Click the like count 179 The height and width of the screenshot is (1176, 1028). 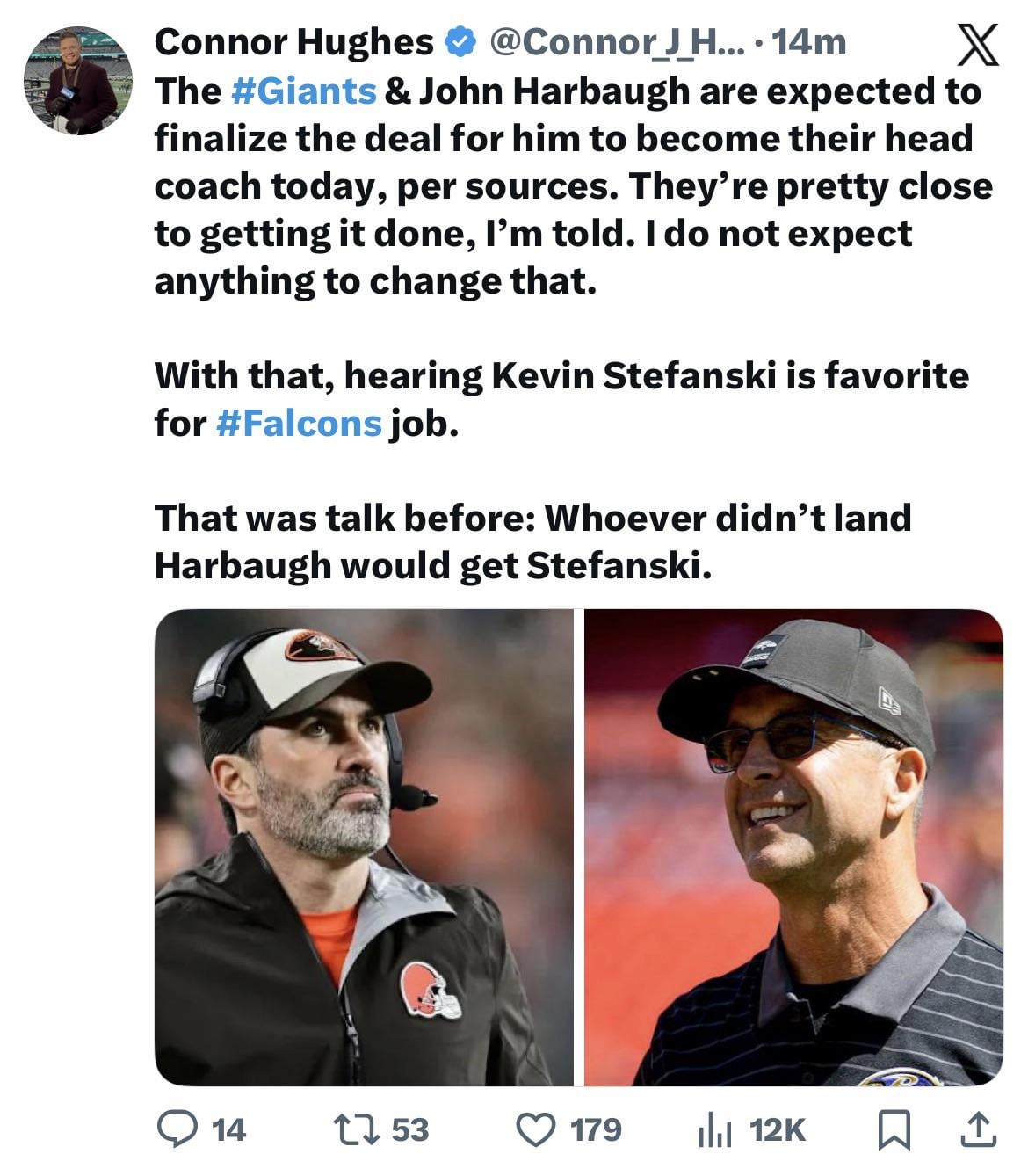click(596, 1129)
